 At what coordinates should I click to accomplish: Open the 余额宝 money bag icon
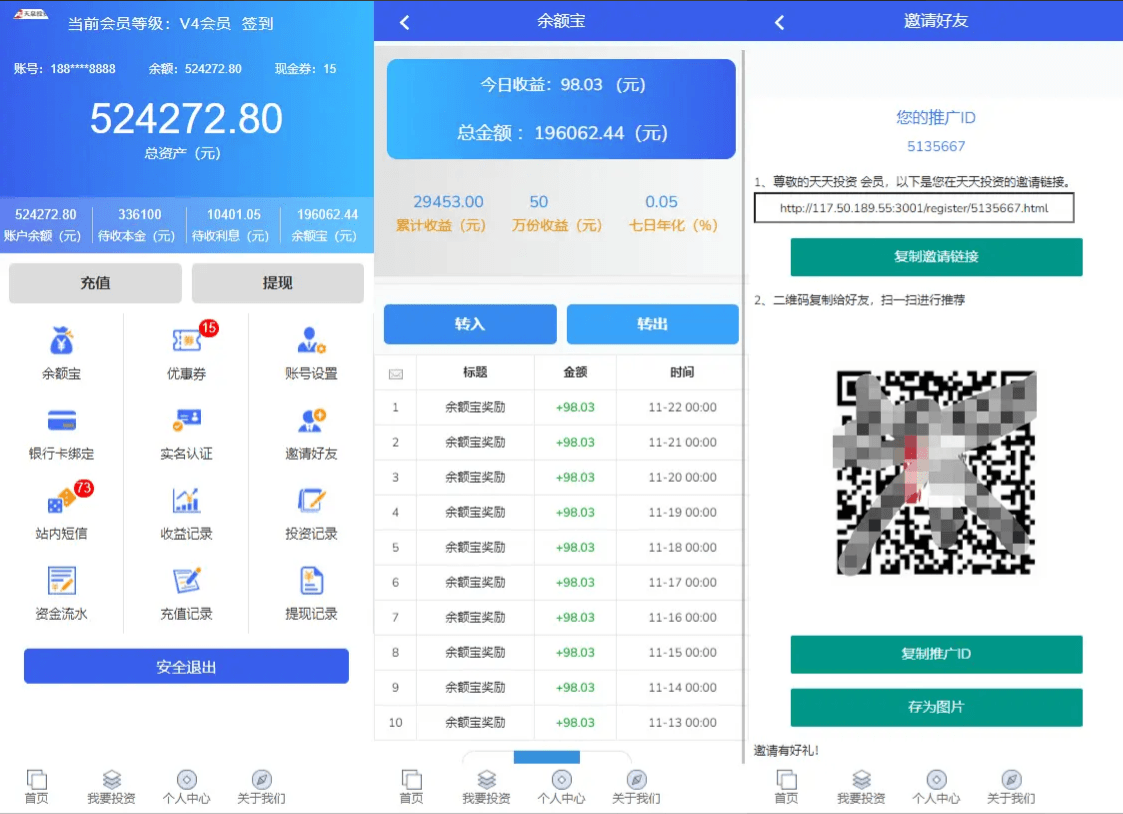tap(62, 341)
